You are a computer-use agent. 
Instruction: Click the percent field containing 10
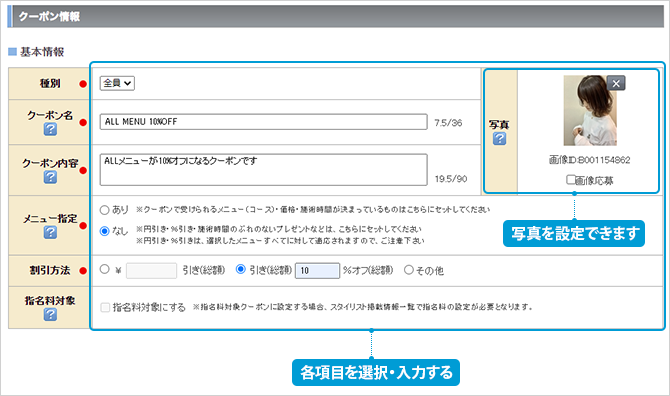[317, 270]
